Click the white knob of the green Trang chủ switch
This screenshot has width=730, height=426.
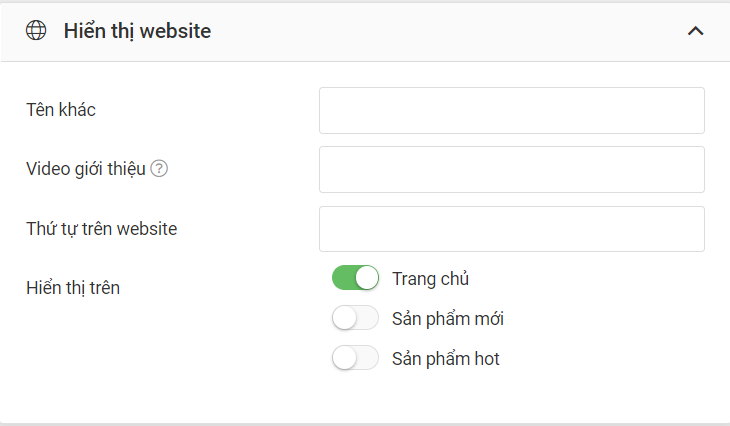click(367, 278)
